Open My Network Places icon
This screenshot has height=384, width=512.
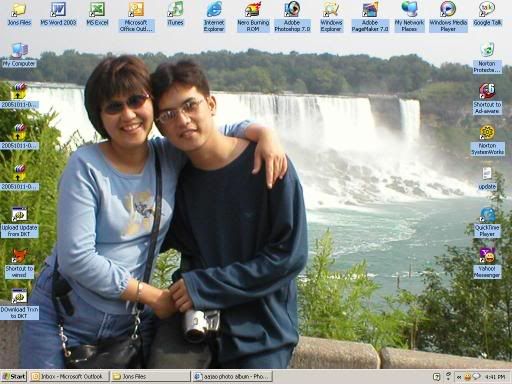(409, 17)
